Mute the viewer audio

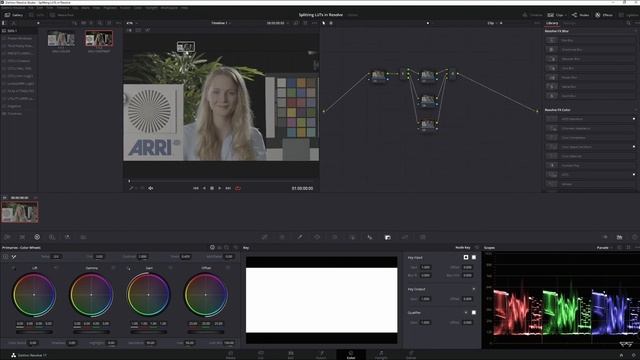point(151,188)
